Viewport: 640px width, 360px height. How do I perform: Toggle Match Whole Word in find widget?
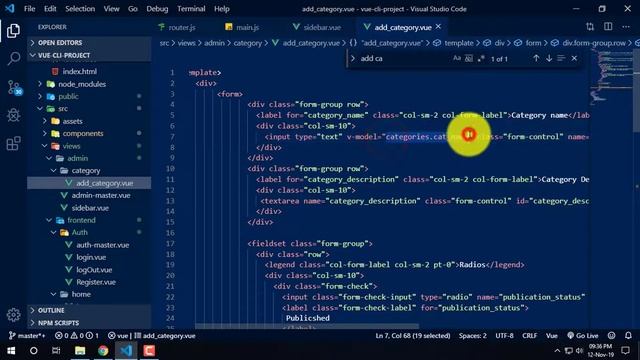tap(469, 58)
